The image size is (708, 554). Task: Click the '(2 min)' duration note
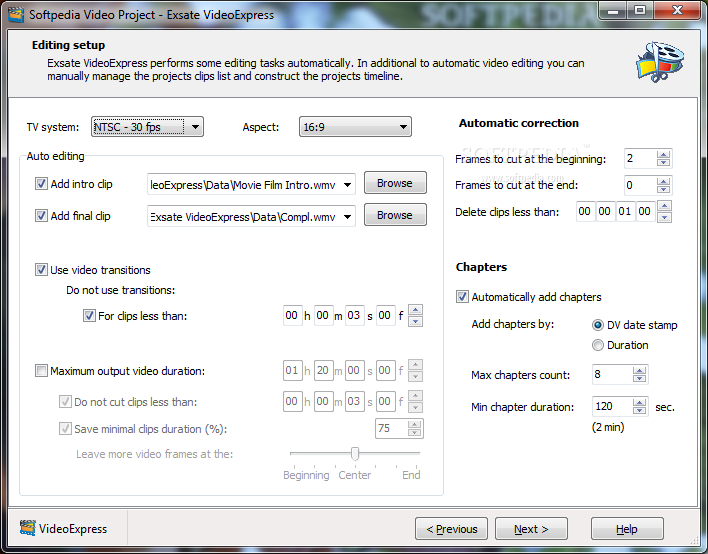(x=608, y=427)
